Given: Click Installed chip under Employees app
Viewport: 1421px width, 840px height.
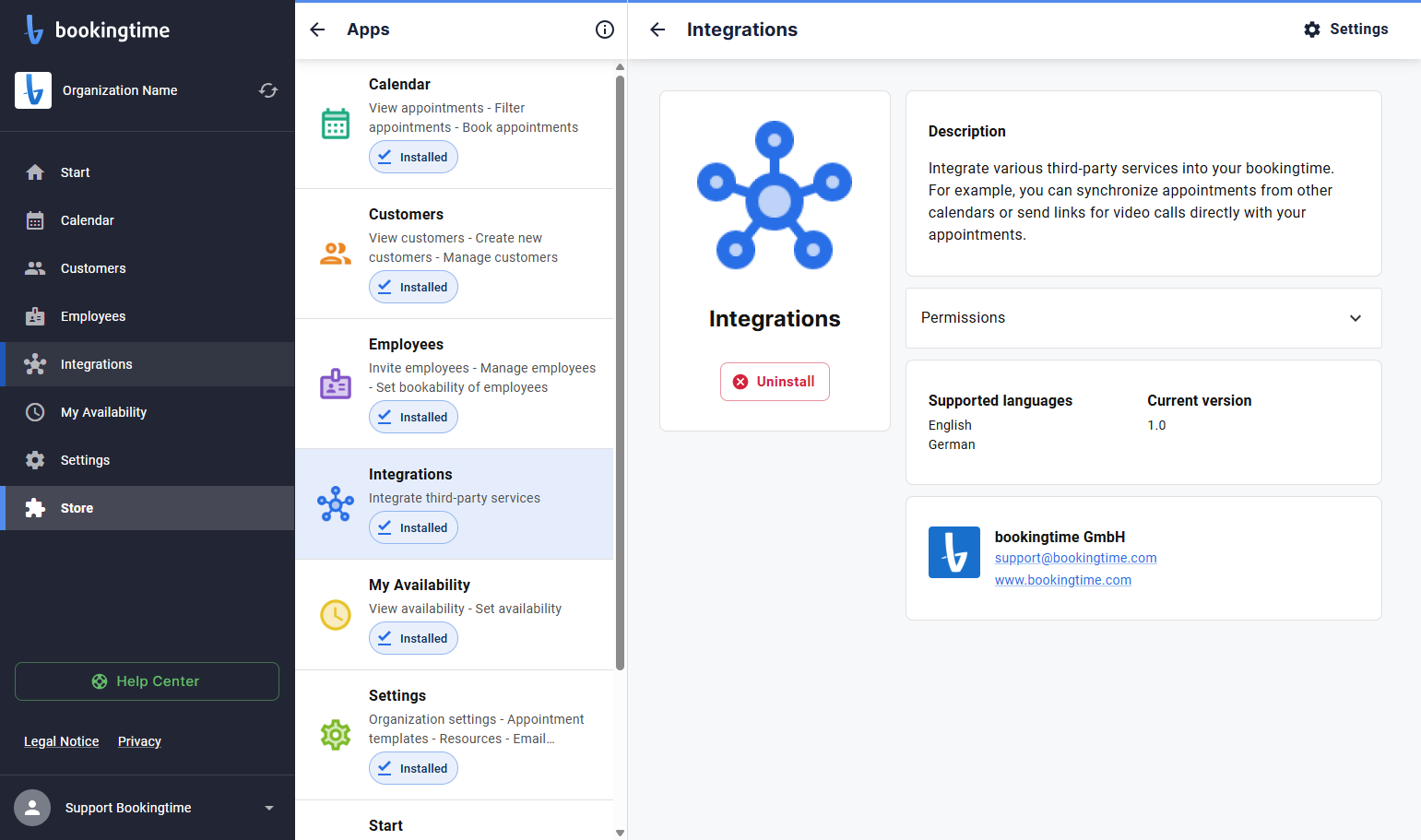Looking at the screenshot, I should 413,417.
